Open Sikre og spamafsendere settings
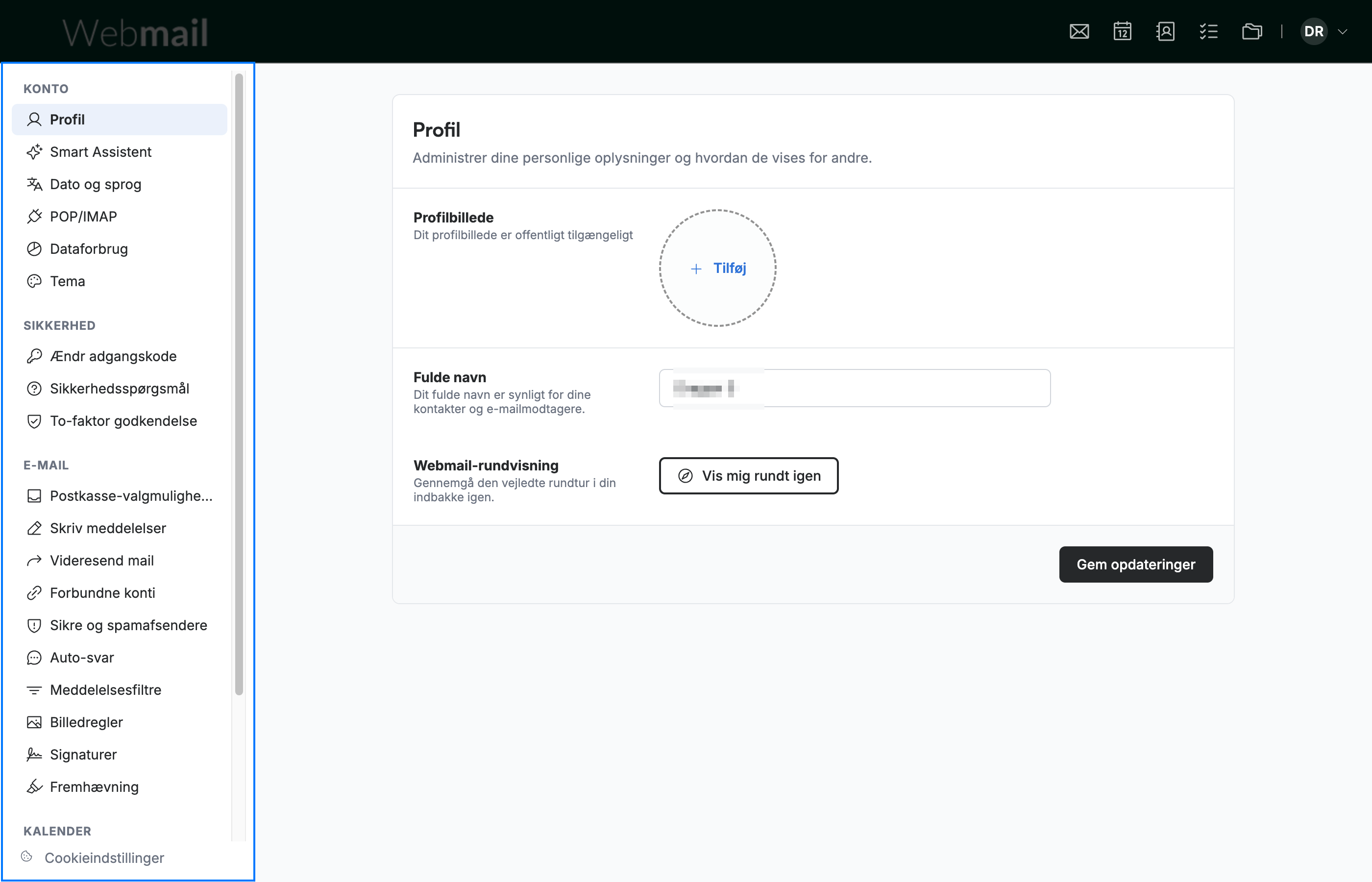This screenshot has height=882, width=1372. point(119,625)
